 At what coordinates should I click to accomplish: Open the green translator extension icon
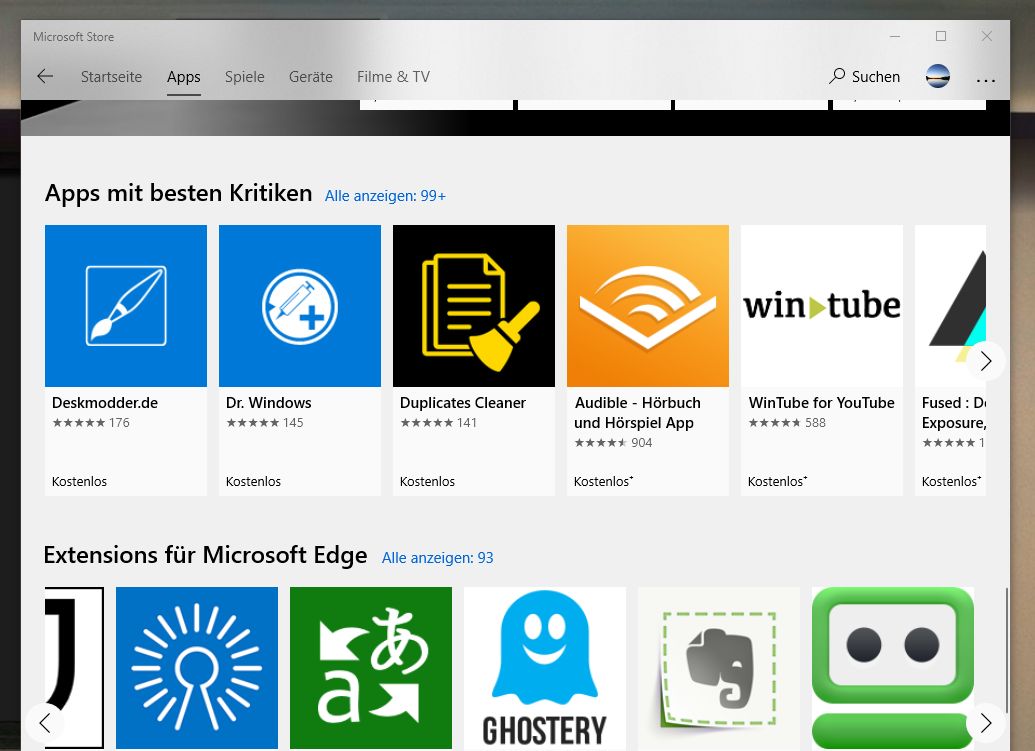(x=371, y=668)
